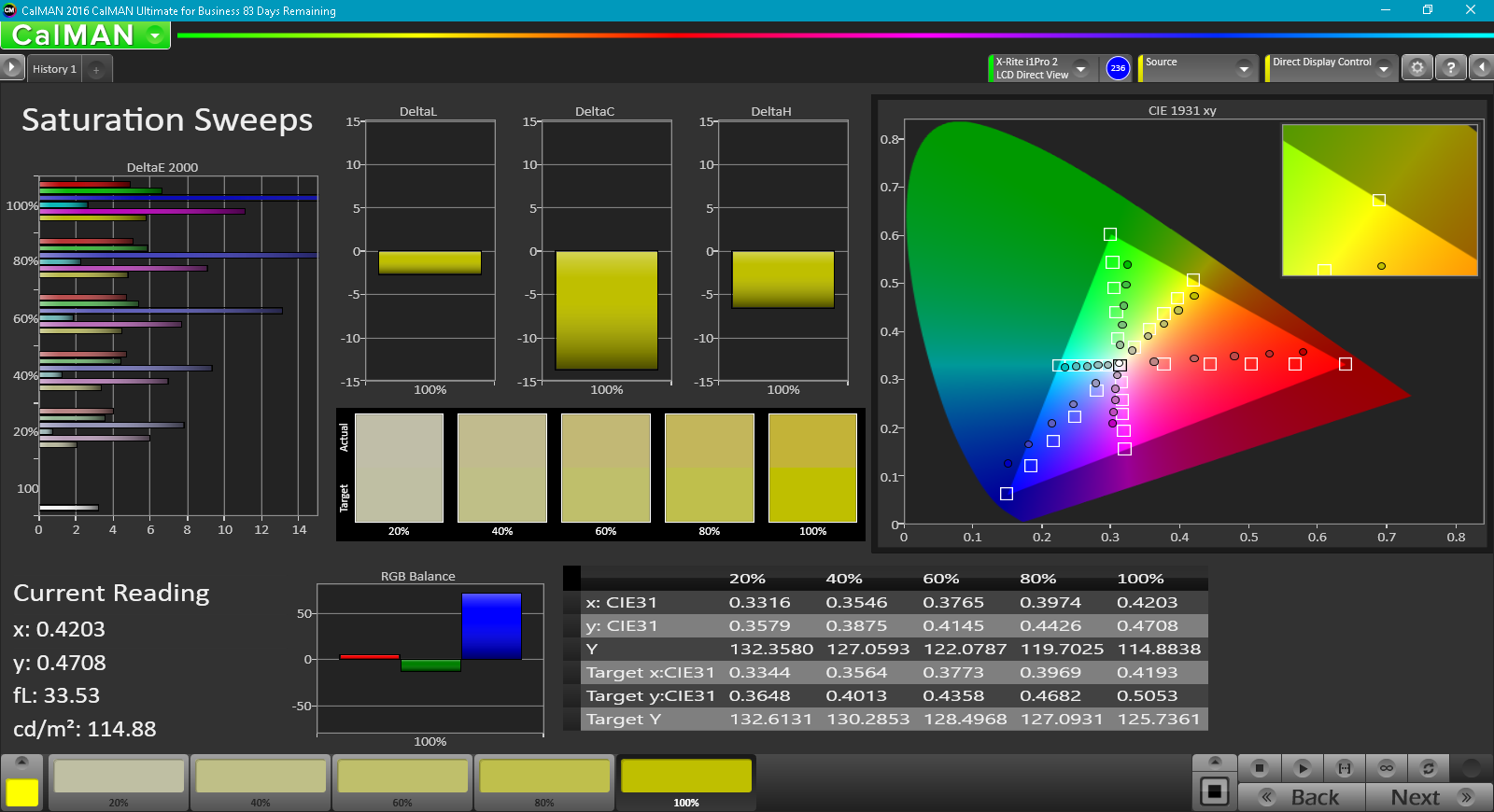
Task: Click the zoomed yellow inset in CIE chart
Action: [x=1379, y=200]
